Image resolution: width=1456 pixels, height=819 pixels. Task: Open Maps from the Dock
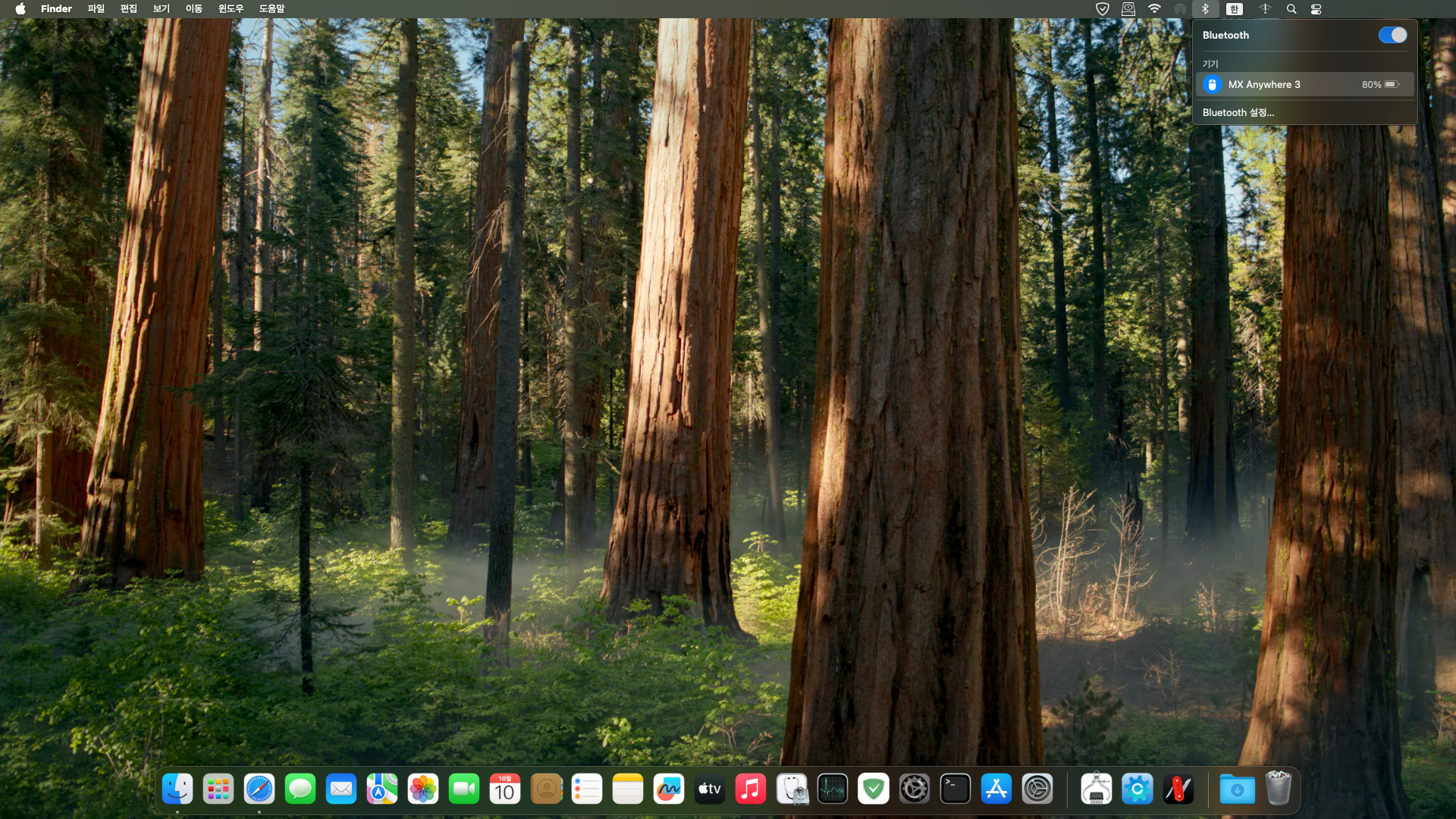click(382, 789)
